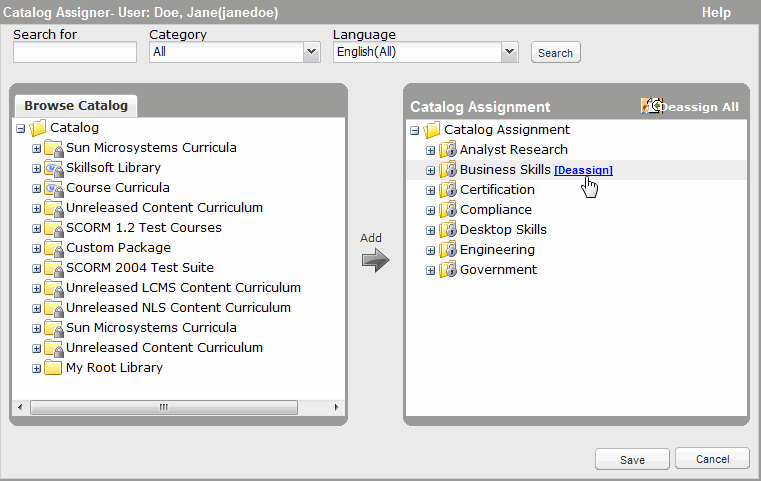Select the Browse Catalog tab
The image size is (761, 481).
(x=76, y=106)
